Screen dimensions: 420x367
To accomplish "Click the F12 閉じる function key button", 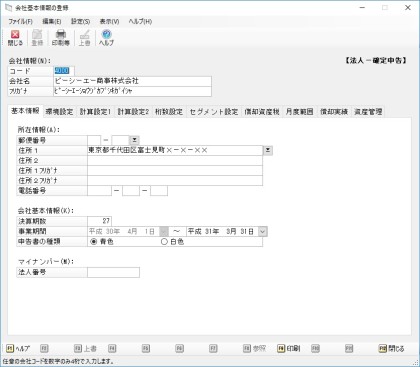I will [x=391, y=349].
